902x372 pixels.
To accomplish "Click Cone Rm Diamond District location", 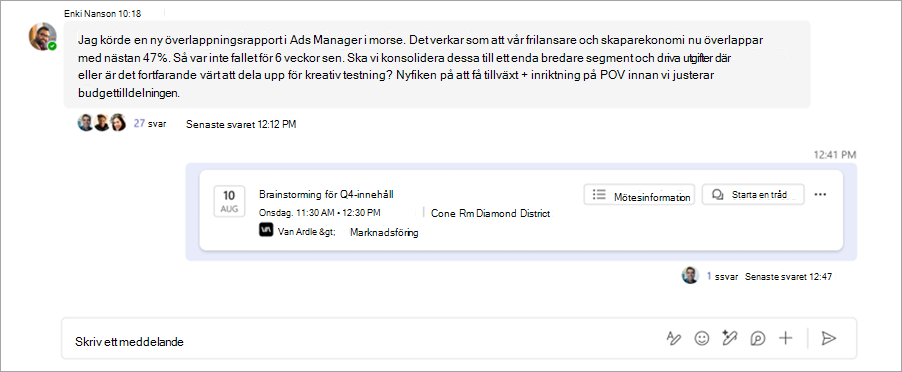I will (x=490, y=213).
